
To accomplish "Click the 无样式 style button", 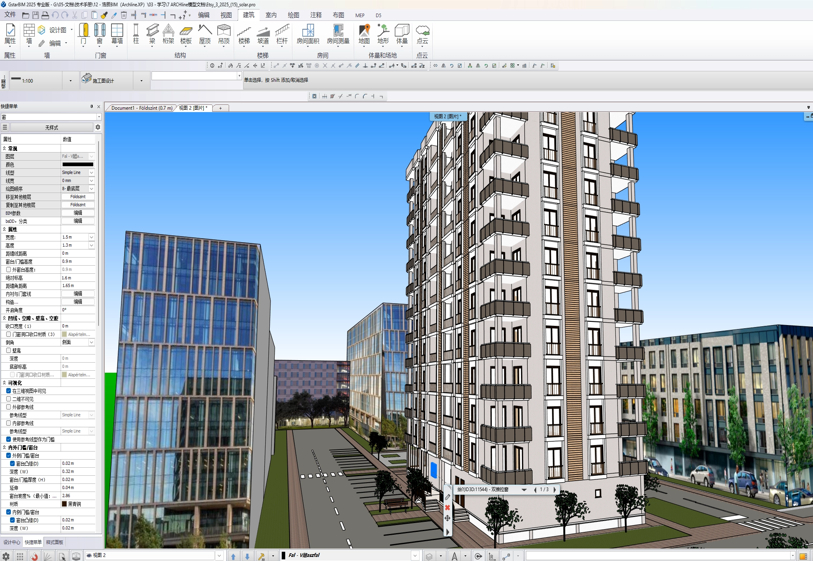I will click(51, 127).
